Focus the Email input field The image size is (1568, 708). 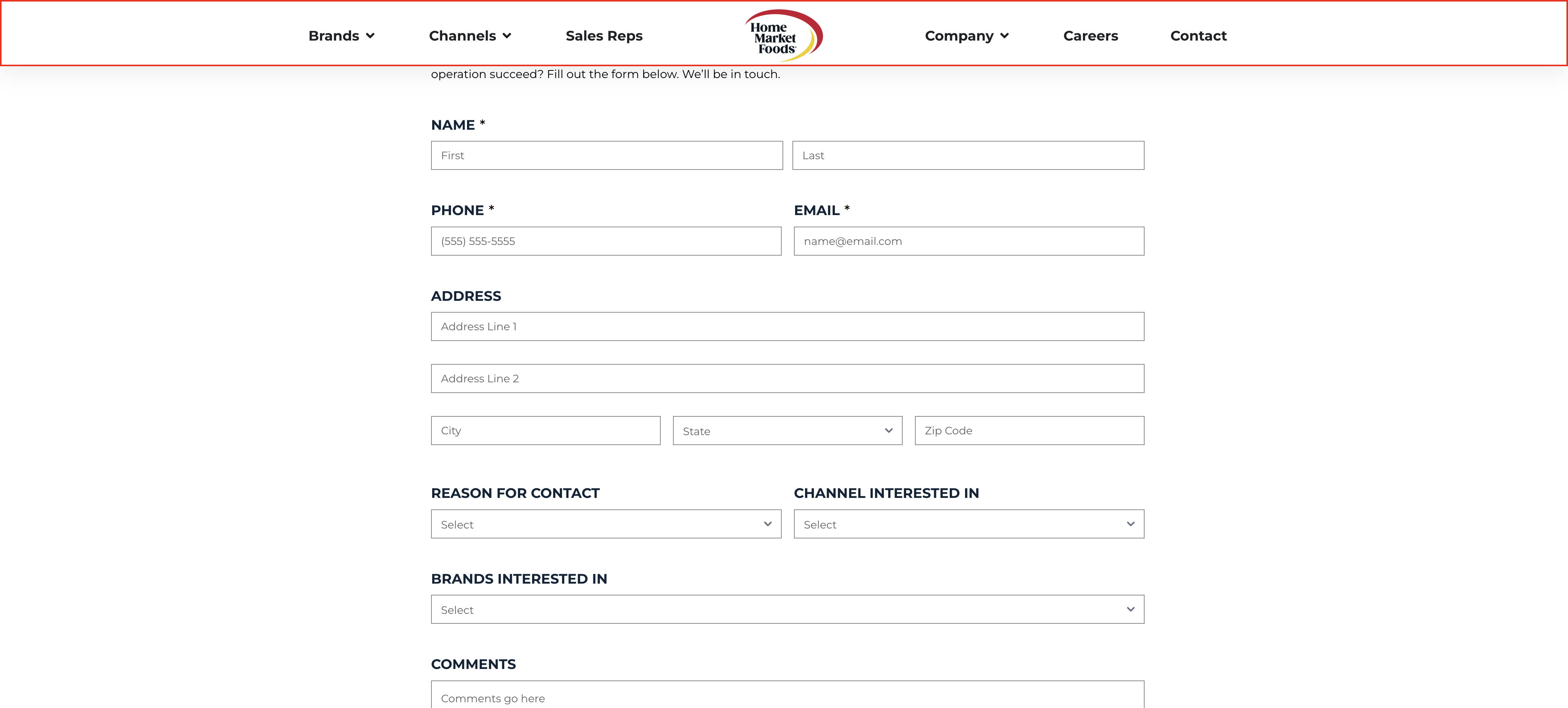(968, 241)
